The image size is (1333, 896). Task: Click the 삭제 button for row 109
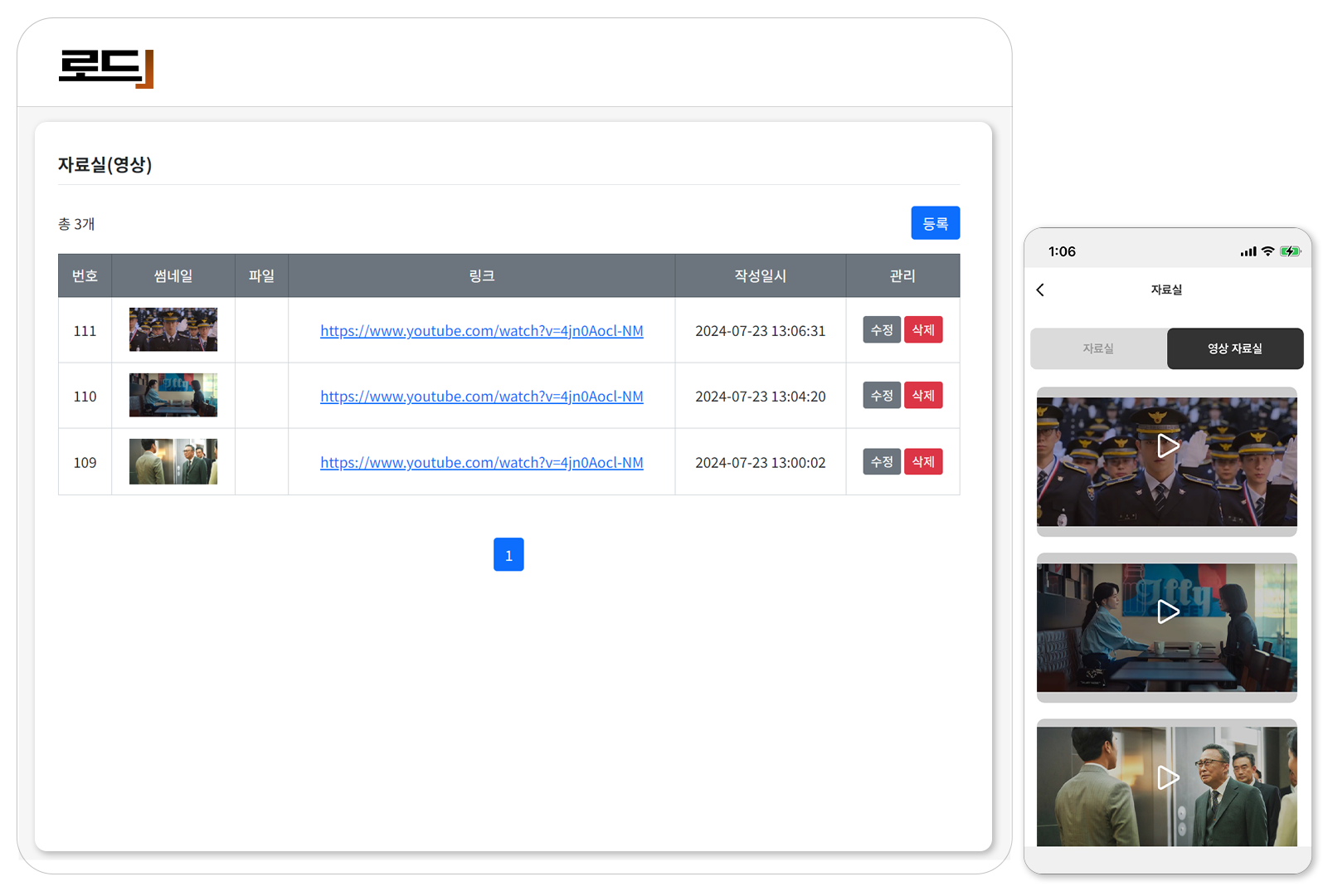[923, 461]
